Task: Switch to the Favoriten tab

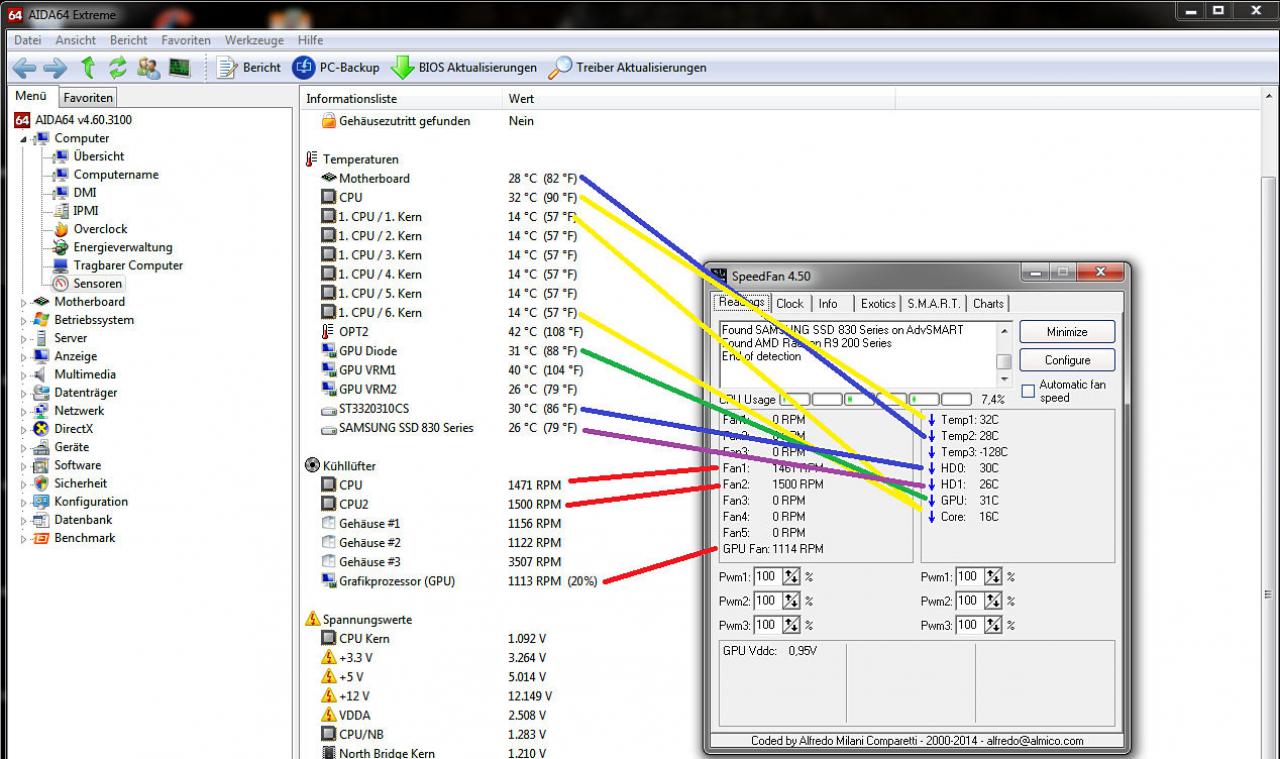Action: tap(88, 97)
